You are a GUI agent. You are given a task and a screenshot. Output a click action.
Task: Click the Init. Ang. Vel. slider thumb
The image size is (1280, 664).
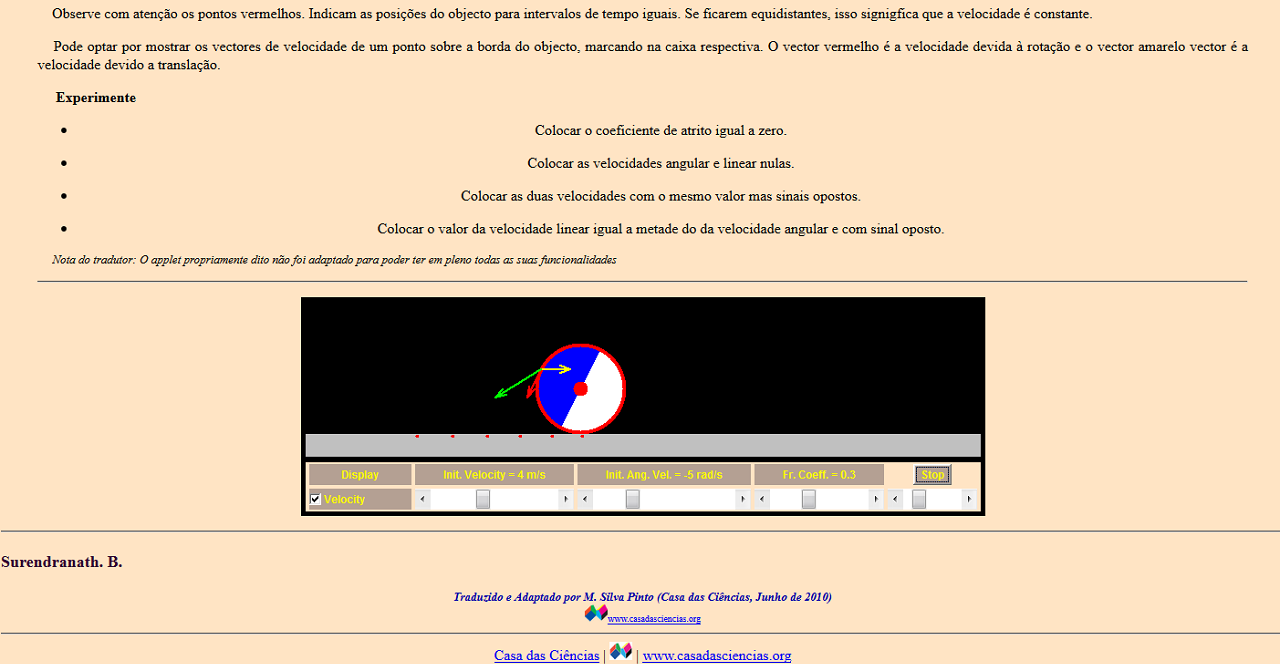[633, 499]
